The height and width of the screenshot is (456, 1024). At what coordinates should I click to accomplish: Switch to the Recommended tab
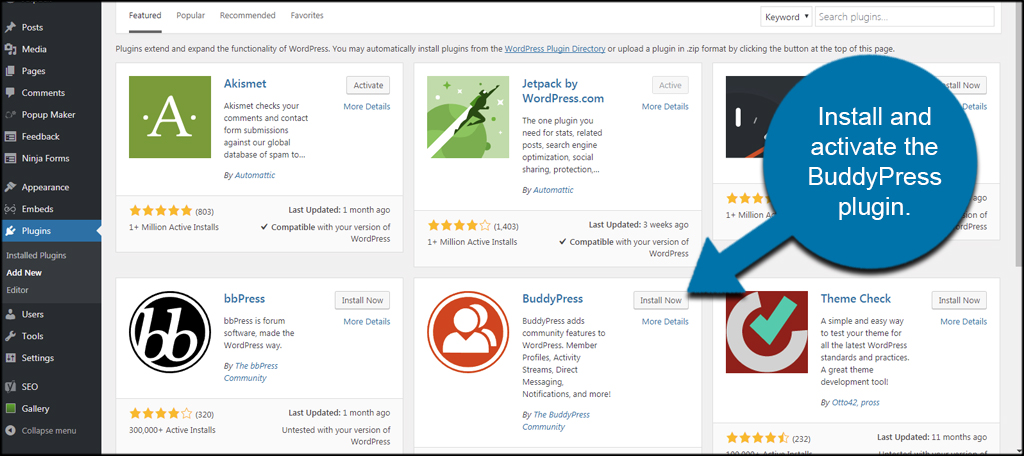click(x=247, y=16)
